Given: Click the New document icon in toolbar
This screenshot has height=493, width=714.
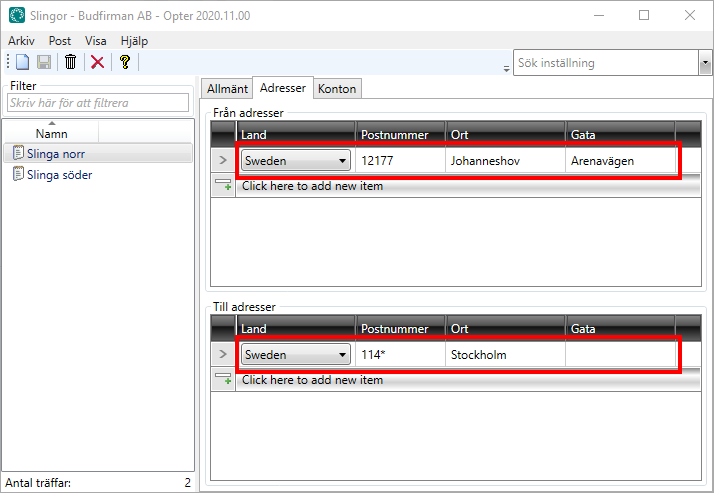Looking at the screenshot, I should click(x=22, y=62).
